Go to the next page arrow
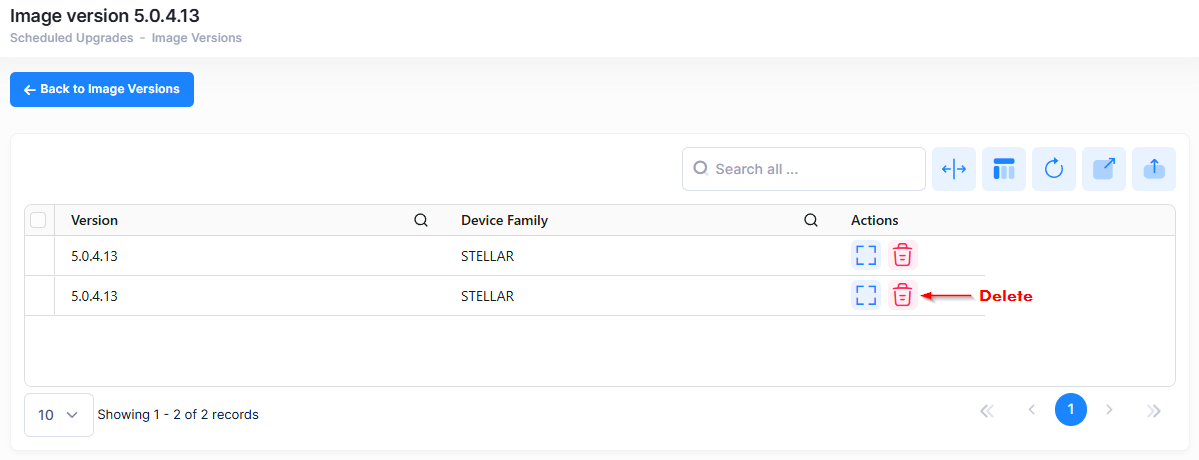The height and width of the screenshot is (460, 1199). click(x=1109, y=410)
